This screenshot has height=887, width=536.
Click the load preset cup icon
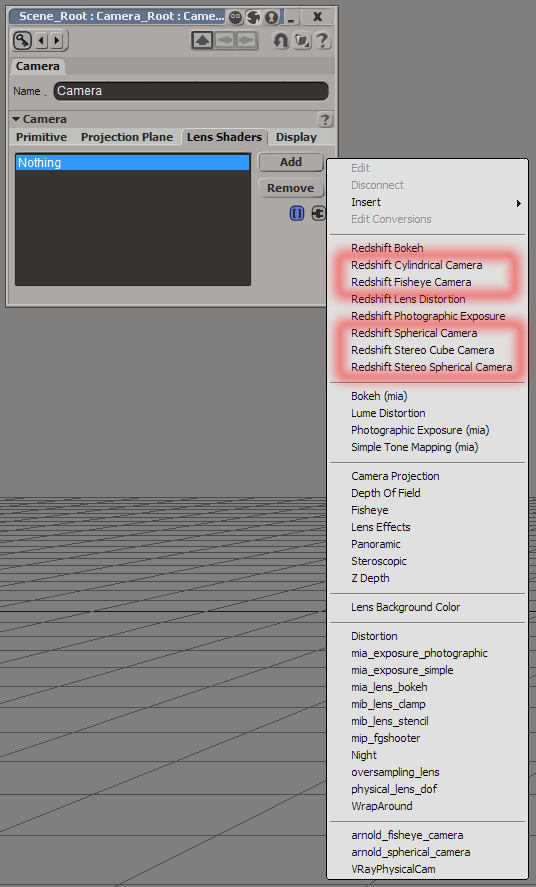[x=301, y=40]
